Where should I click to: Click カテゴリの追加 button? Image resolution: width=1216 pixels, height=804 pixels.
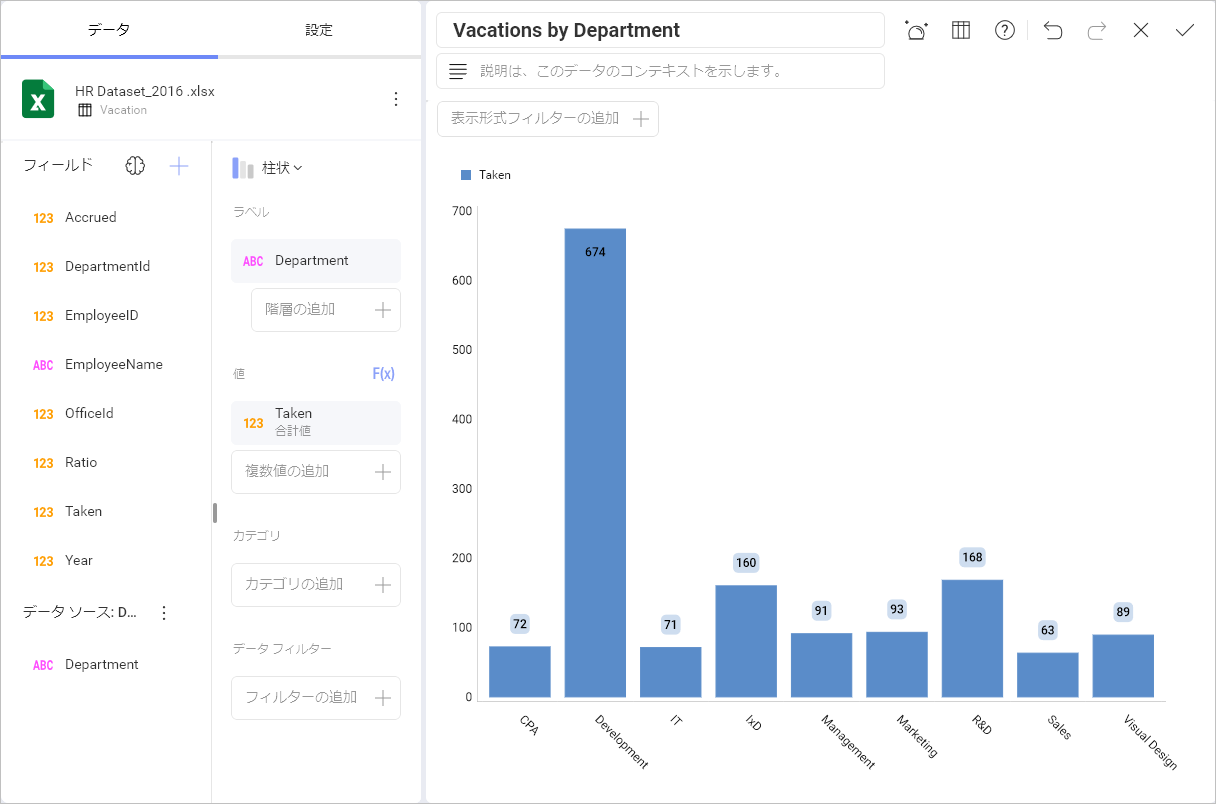tap(316, 585)
